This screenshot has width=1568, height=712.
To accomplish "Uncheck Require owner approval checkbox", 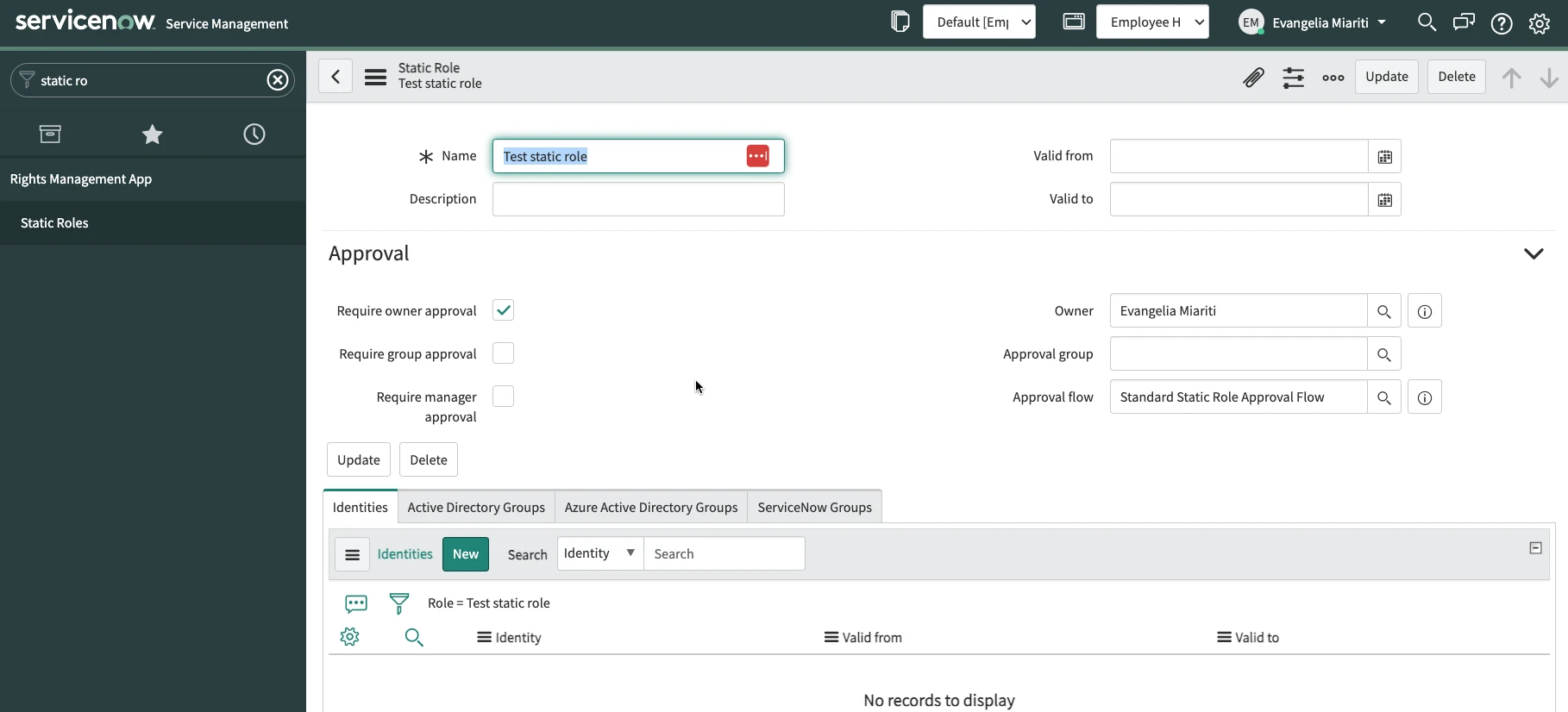I will click(x=503, y=310).
